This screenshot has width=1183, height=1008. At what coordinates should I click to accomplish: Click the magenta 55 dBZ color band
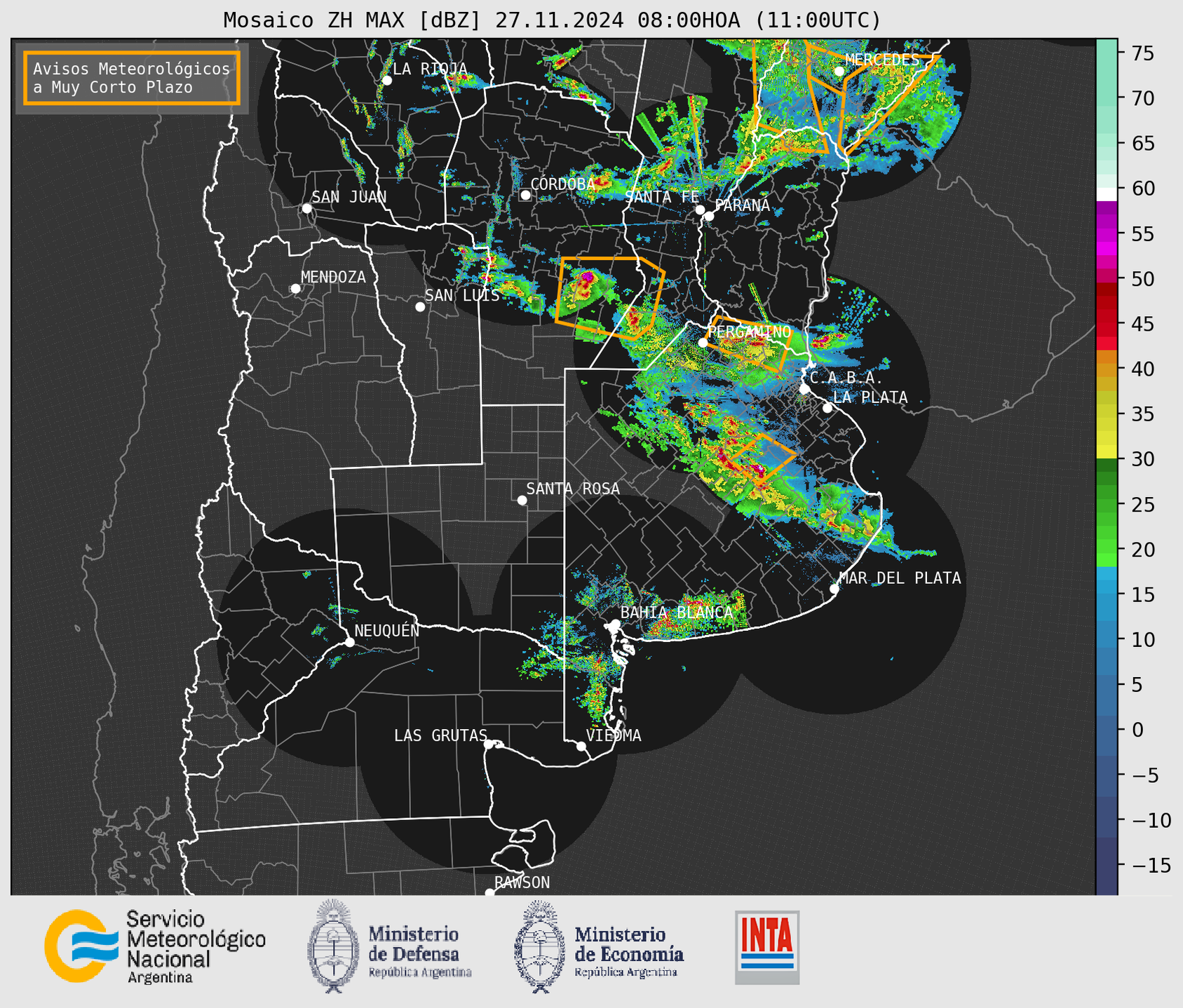[1107, 233]
